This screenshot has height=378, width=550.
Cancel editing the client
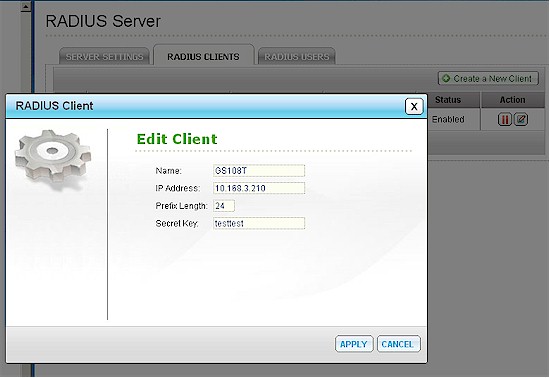point(398,344)
